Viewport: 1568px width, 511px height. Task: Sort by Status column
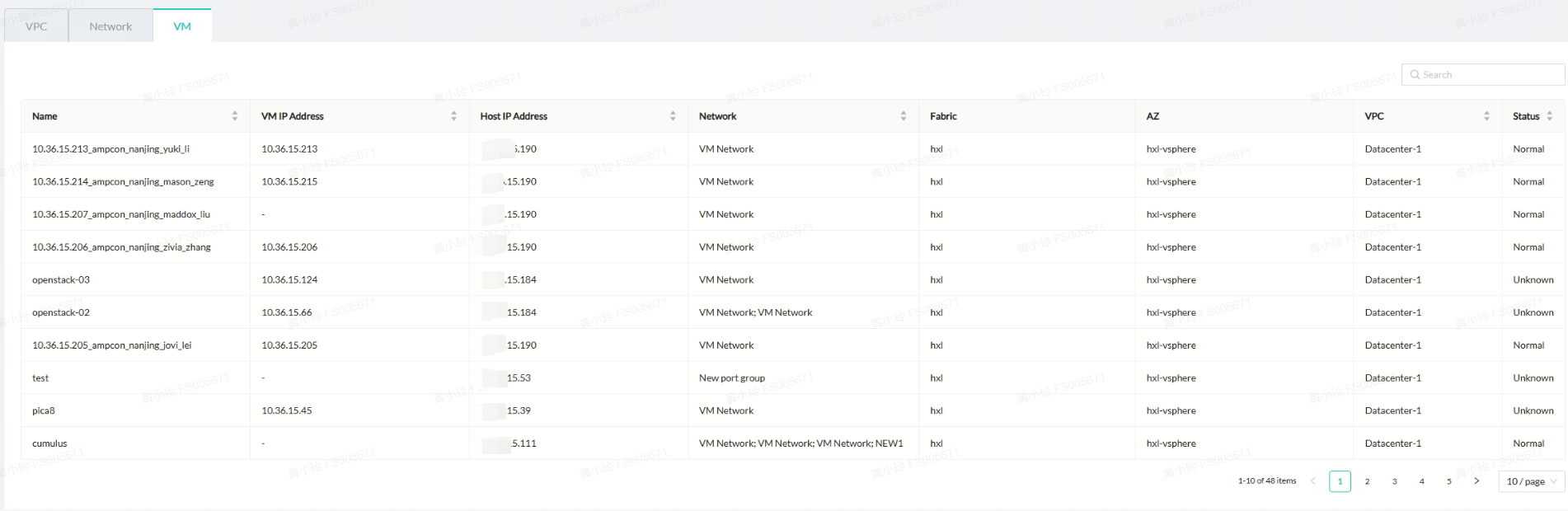pyautogui.click(x=1550, y=116)
